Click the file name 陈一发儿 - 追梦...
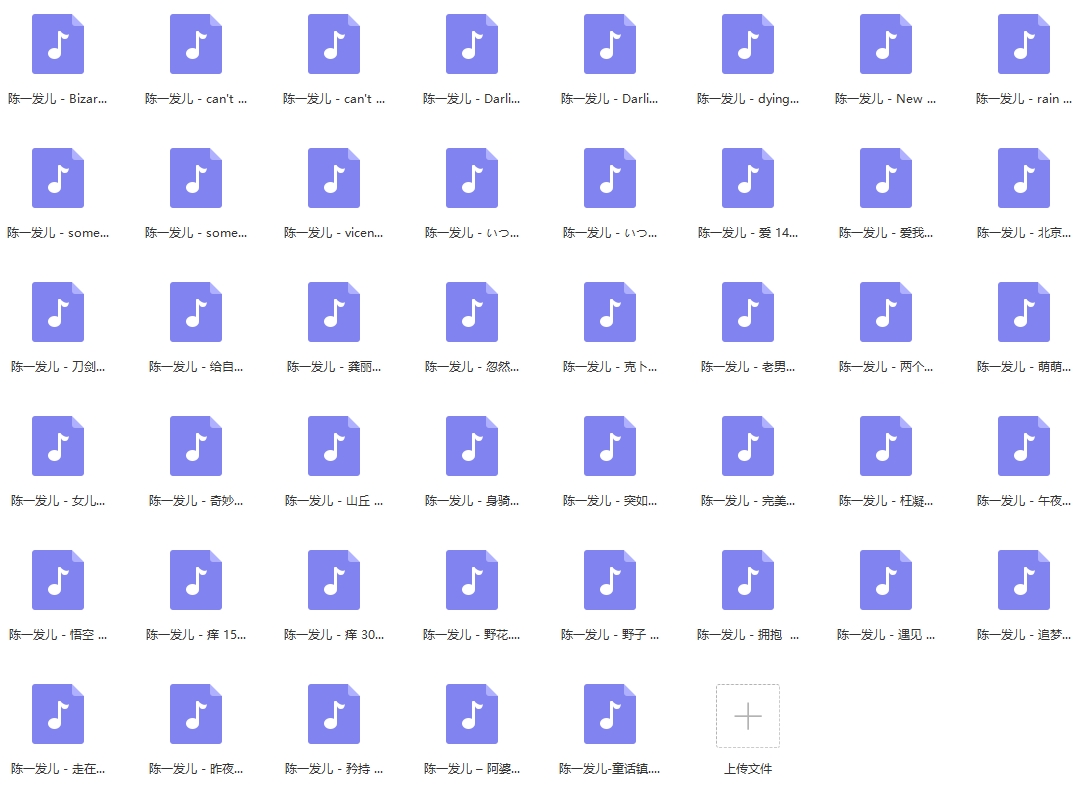The width and height of the screenshot is (1078, 791). (1024, 635)
